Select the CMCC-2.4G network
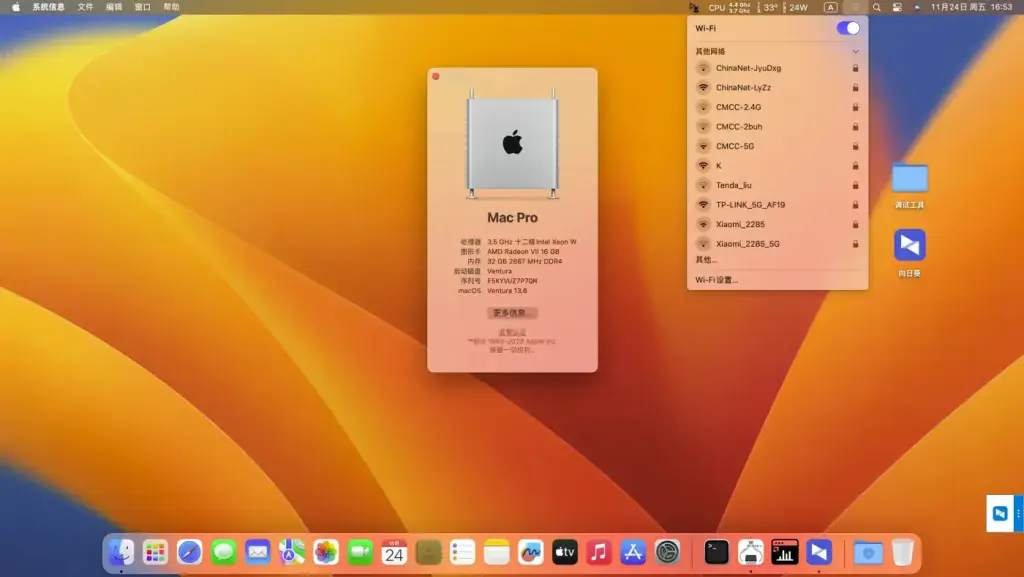 pyautogui.click(x=777, y=107)
